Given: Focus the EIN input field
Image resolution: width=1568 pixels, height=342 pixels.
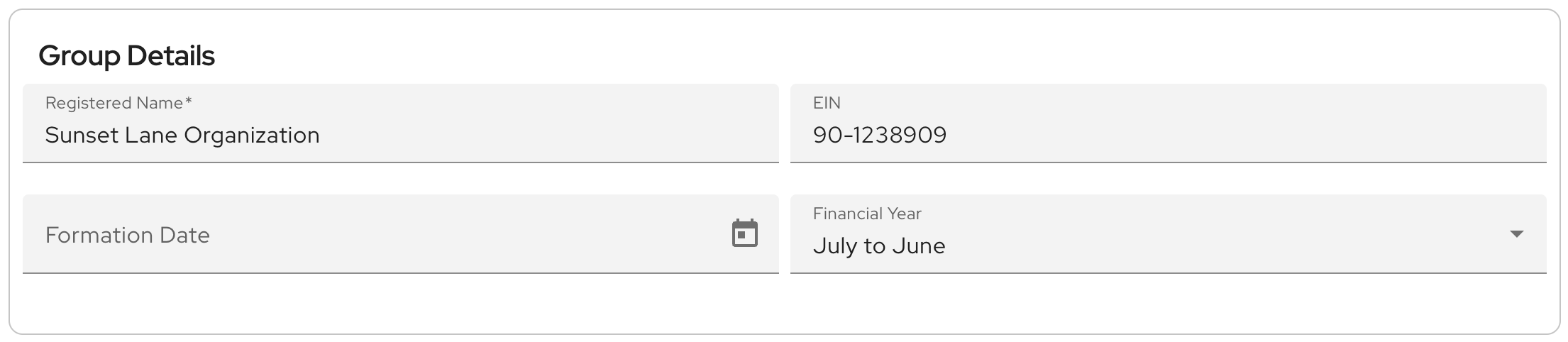Looking at the screenshot, I should tap(1206, 135).
